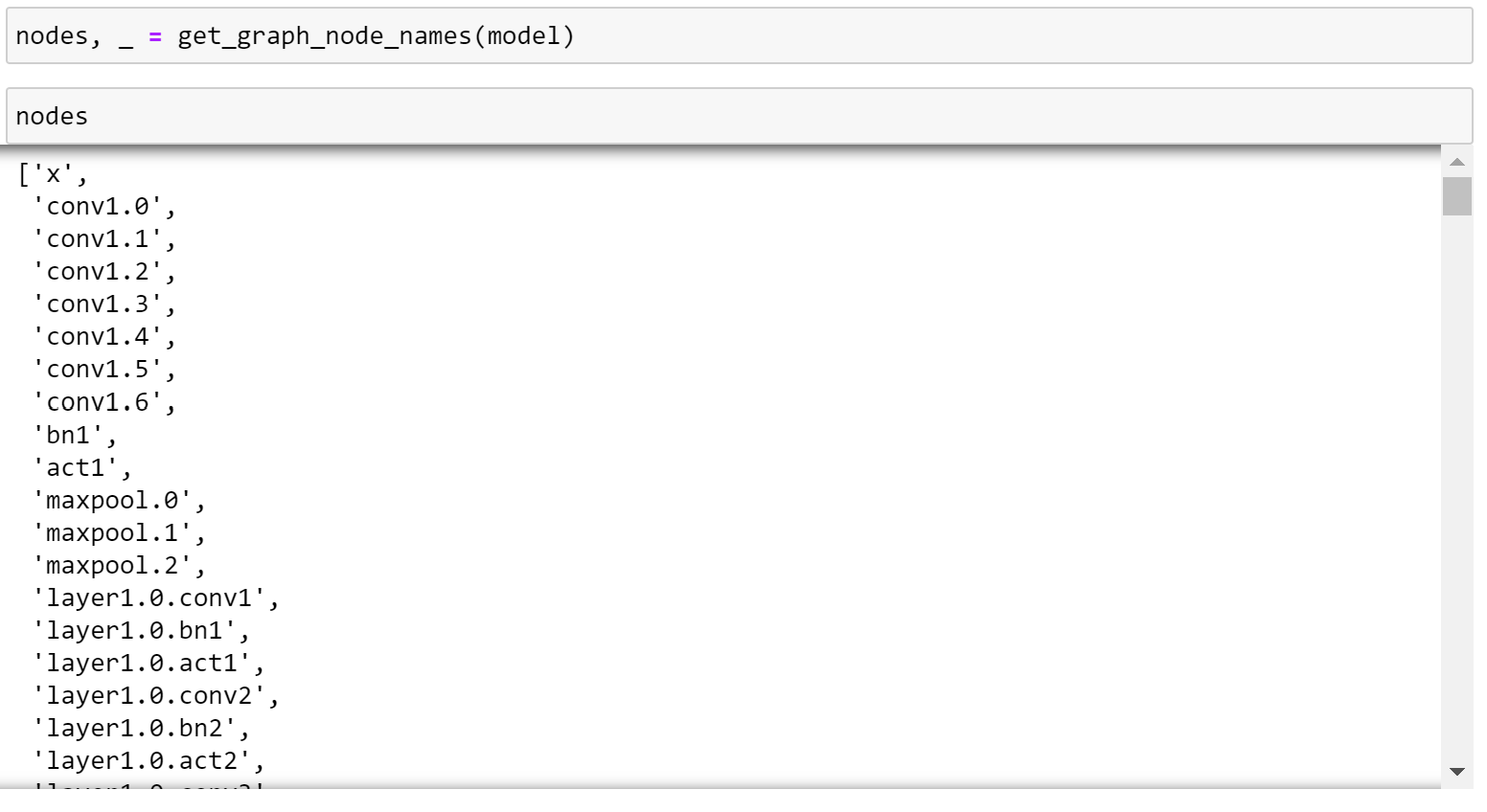Click the 'maxpool.0' output line
Screen dimensions: 1487x812
click(x=120, y=500)
